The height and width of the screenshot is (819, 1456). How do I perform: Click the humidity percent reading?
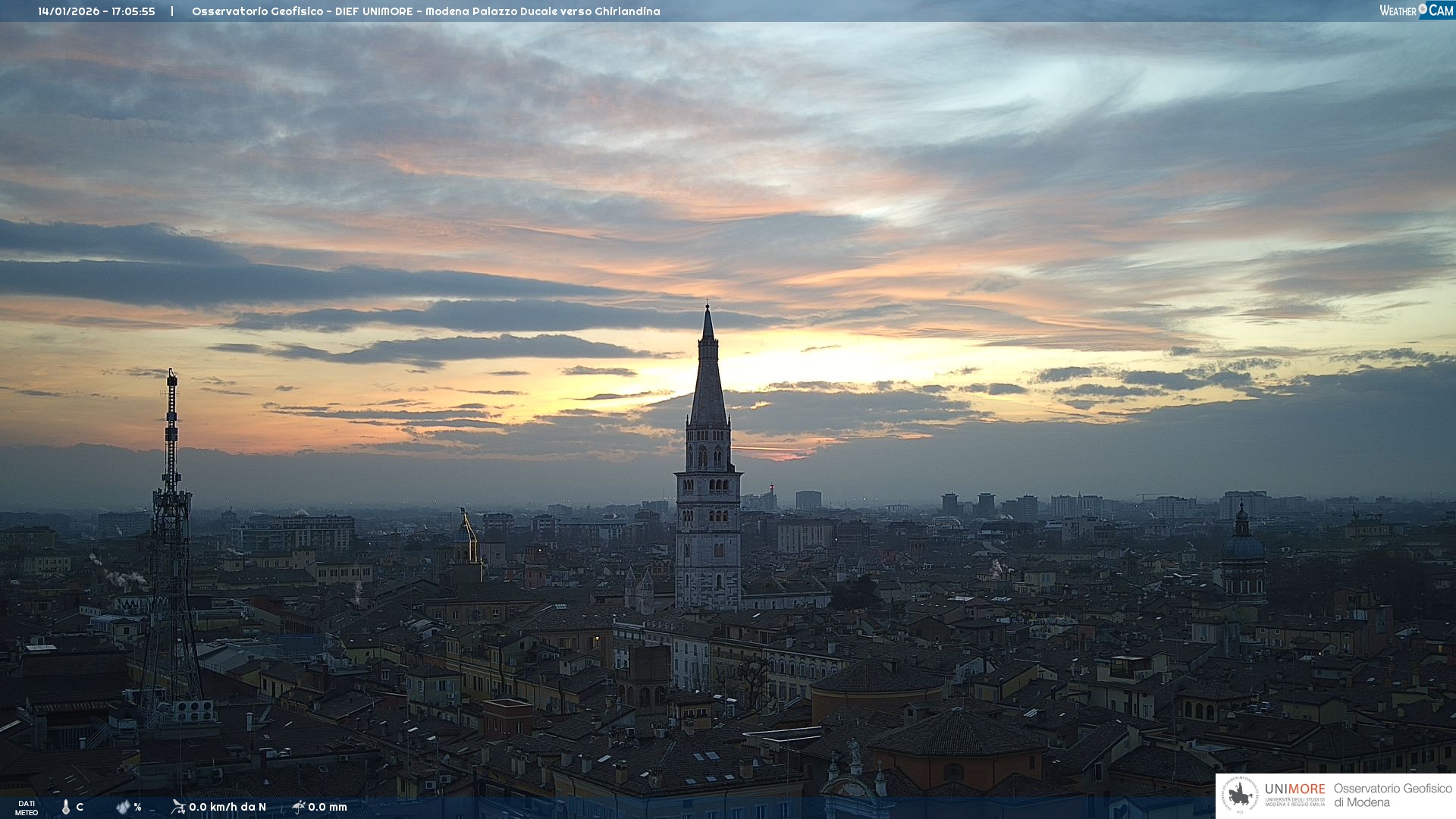tap(137, 807)
